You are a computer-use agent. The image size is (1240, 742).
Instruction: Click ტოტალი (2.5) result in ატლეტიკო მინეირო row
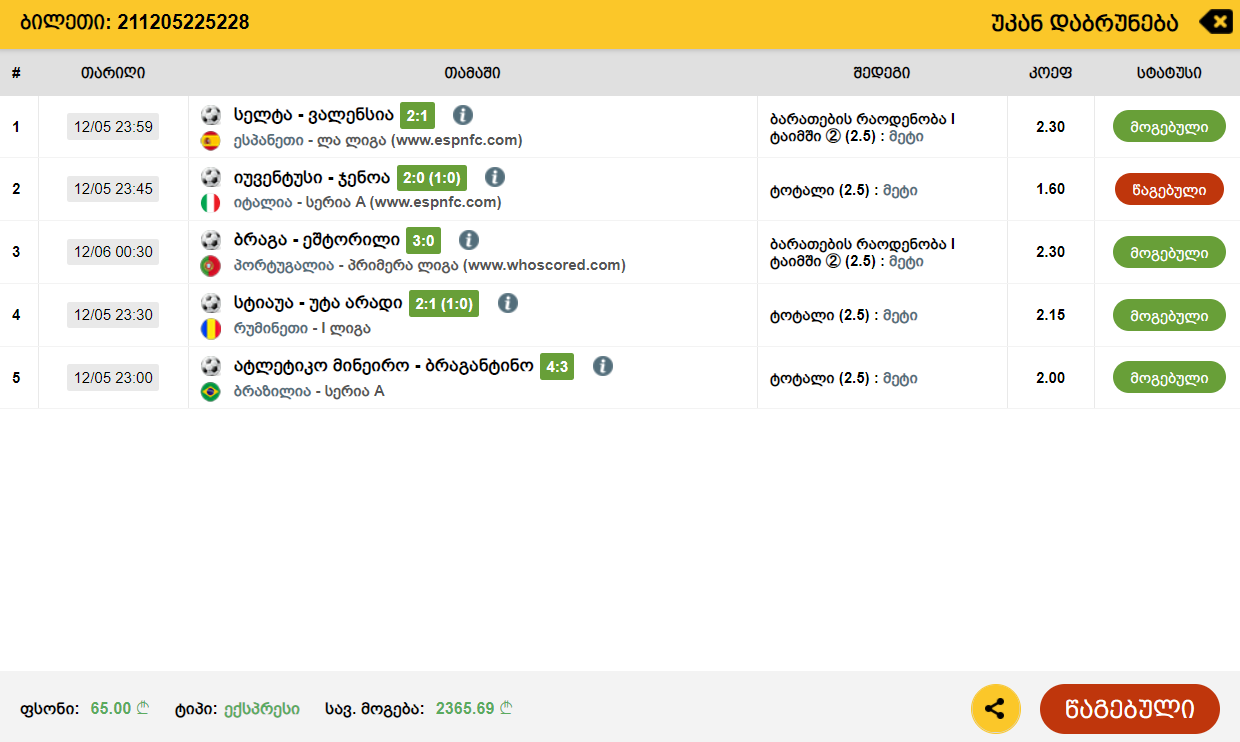[x=843, y=379]
